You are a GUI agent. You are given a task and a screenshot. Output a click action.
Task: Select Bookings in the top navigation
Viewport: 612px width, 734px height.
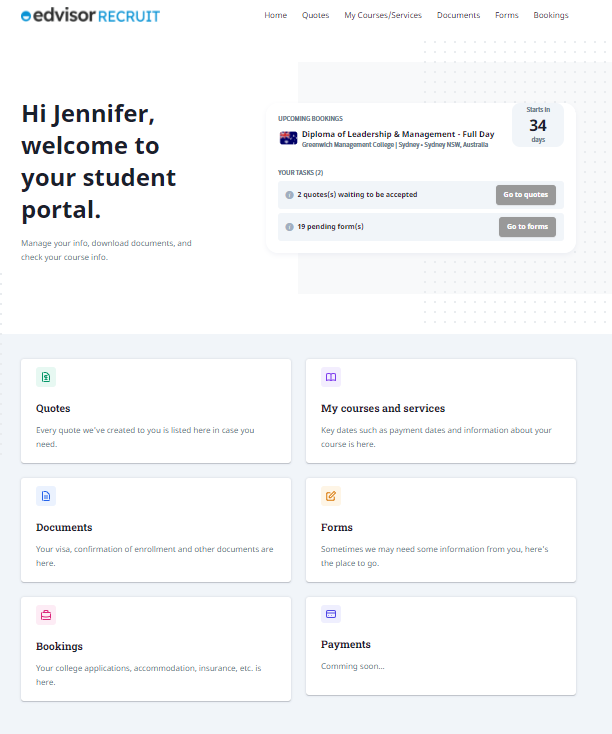click(551, 15)
